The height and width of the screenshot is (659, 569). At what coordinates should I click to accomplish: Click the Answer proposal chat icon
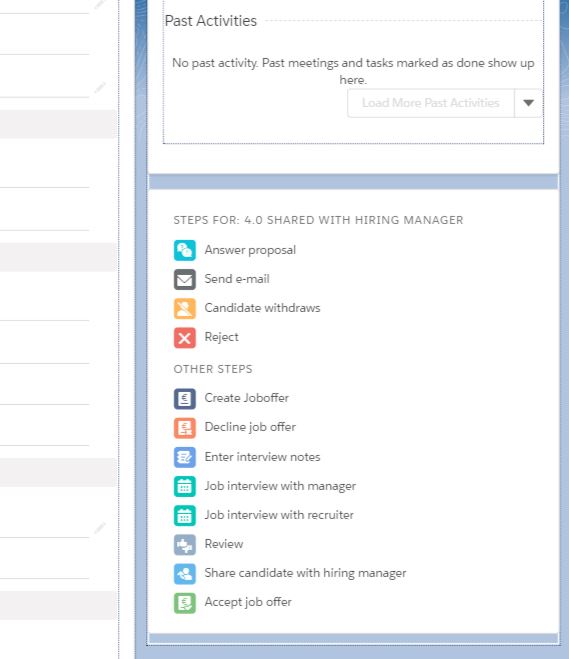pyautogui.click(x=184, y=250)
